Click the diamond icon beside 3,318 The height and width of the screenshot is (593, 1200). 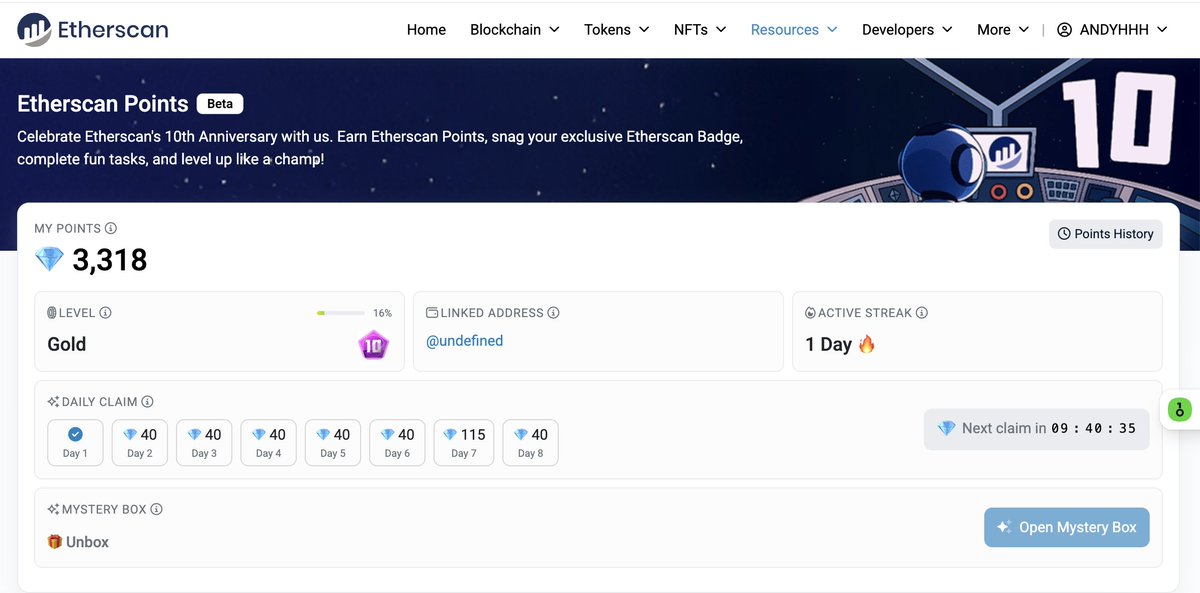(x=49, y=260)
